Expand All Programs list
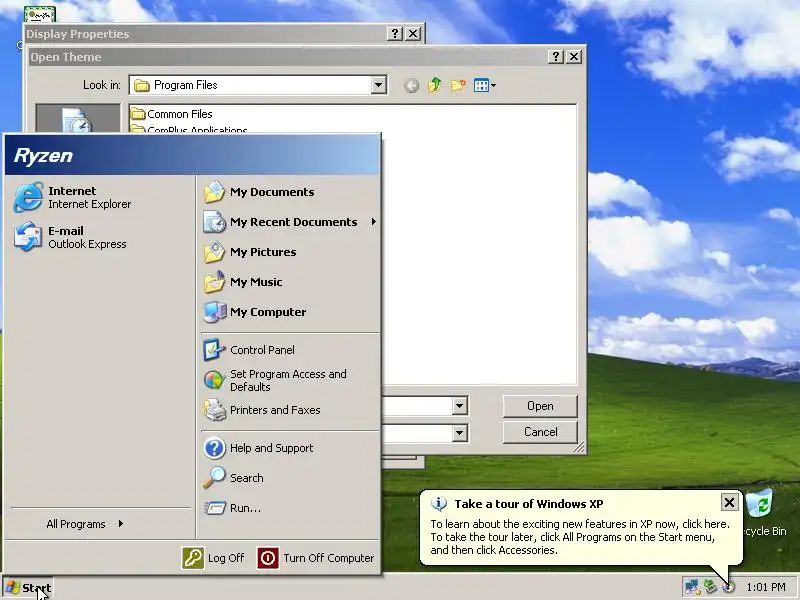 click(x=85, y=524)
